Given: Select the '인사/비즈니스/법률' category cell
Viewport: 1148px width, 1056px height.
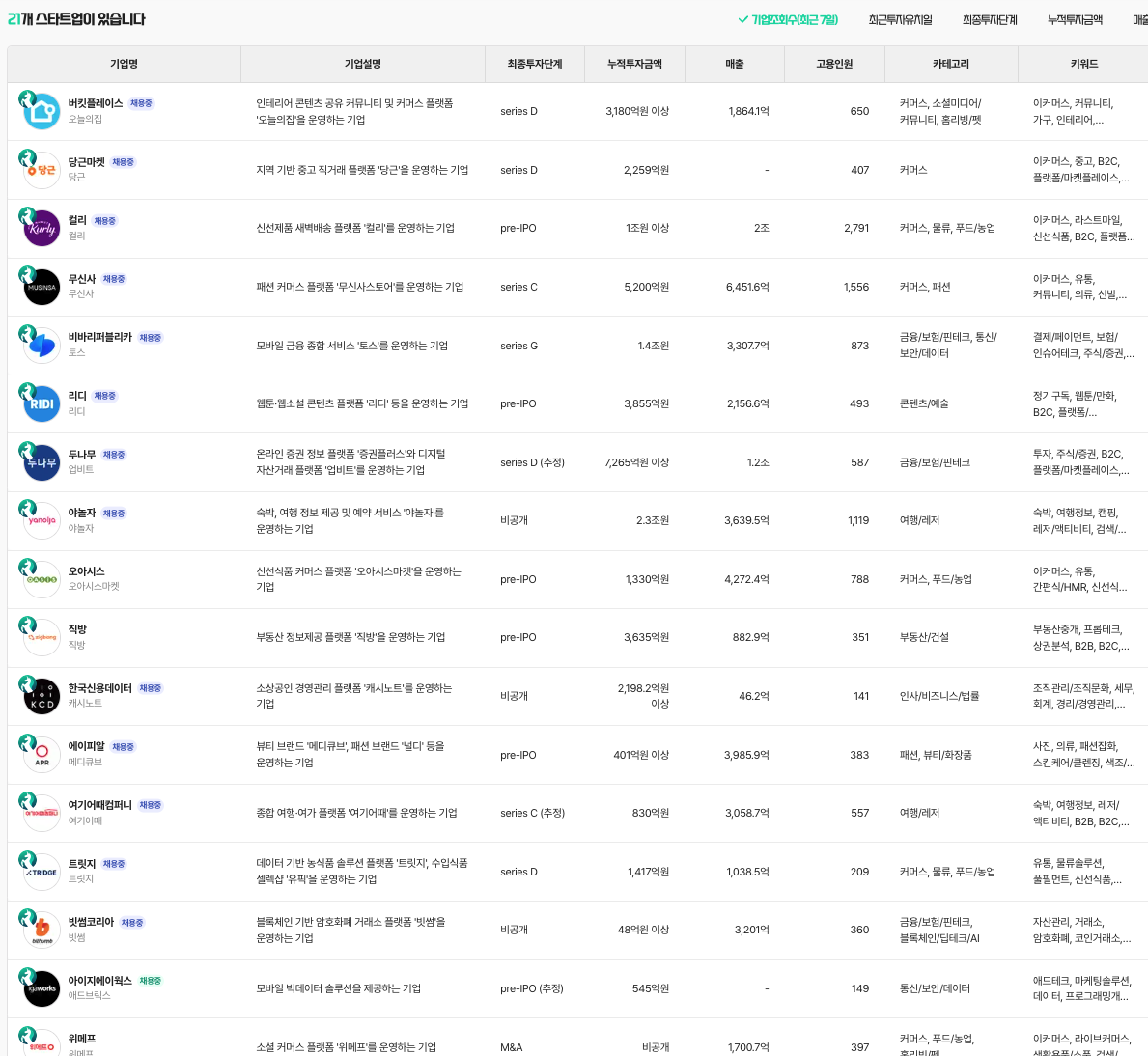Looking at the screenshot, I should coord(939,696).
